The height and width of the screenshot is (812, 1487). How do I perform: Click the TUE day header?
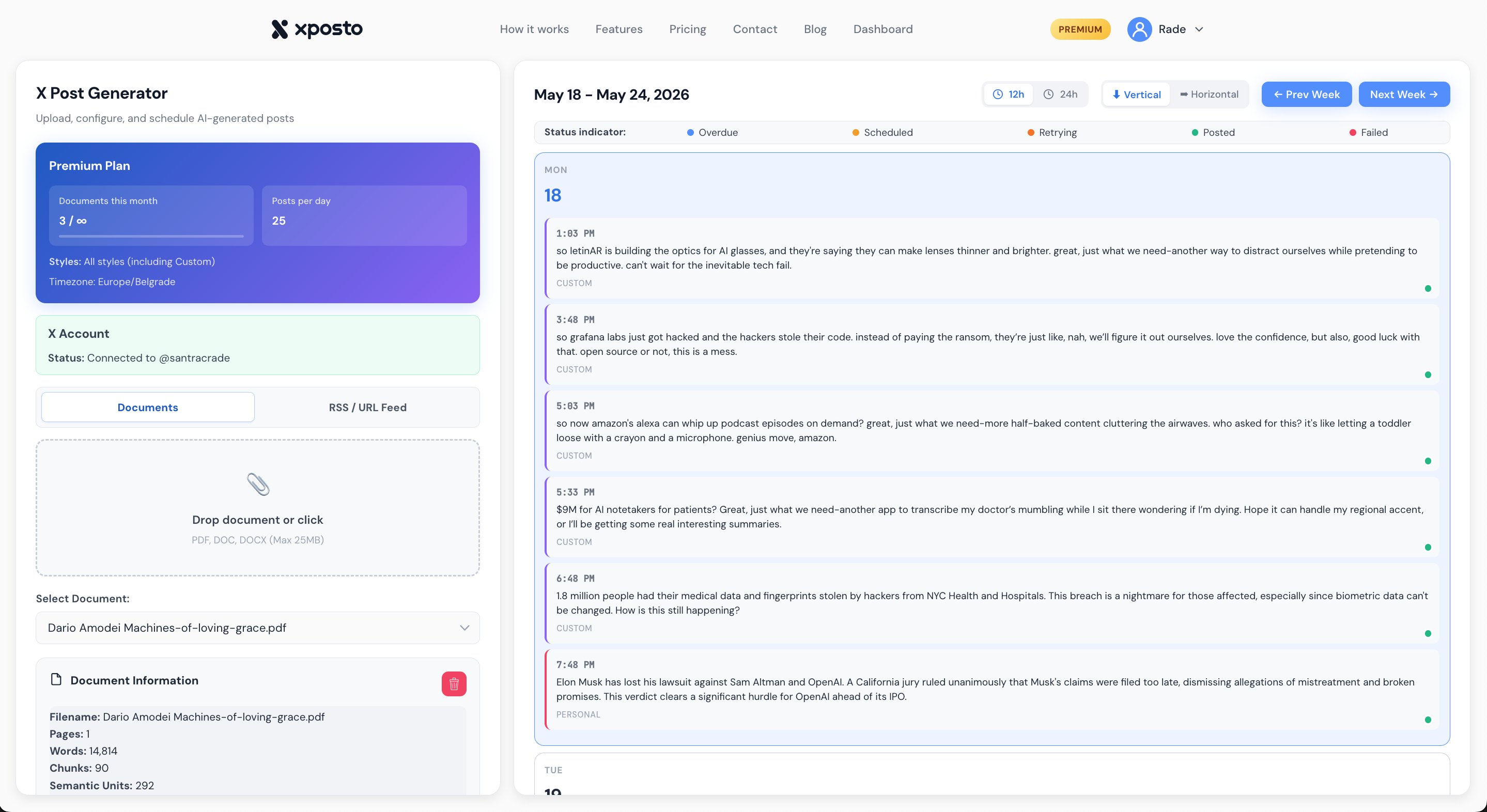click(x=553, y=770)
